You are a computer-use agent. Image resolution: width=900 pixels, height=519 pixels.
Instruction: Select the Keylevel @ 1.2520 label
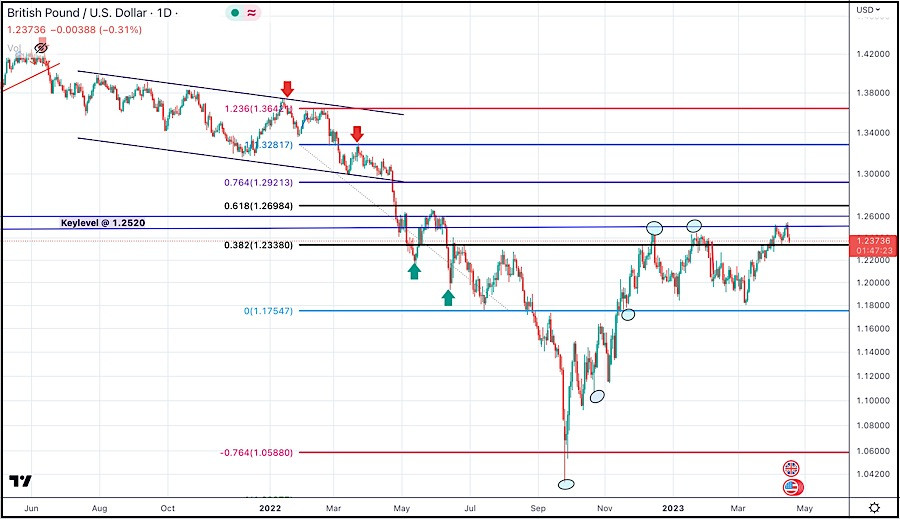103,223
